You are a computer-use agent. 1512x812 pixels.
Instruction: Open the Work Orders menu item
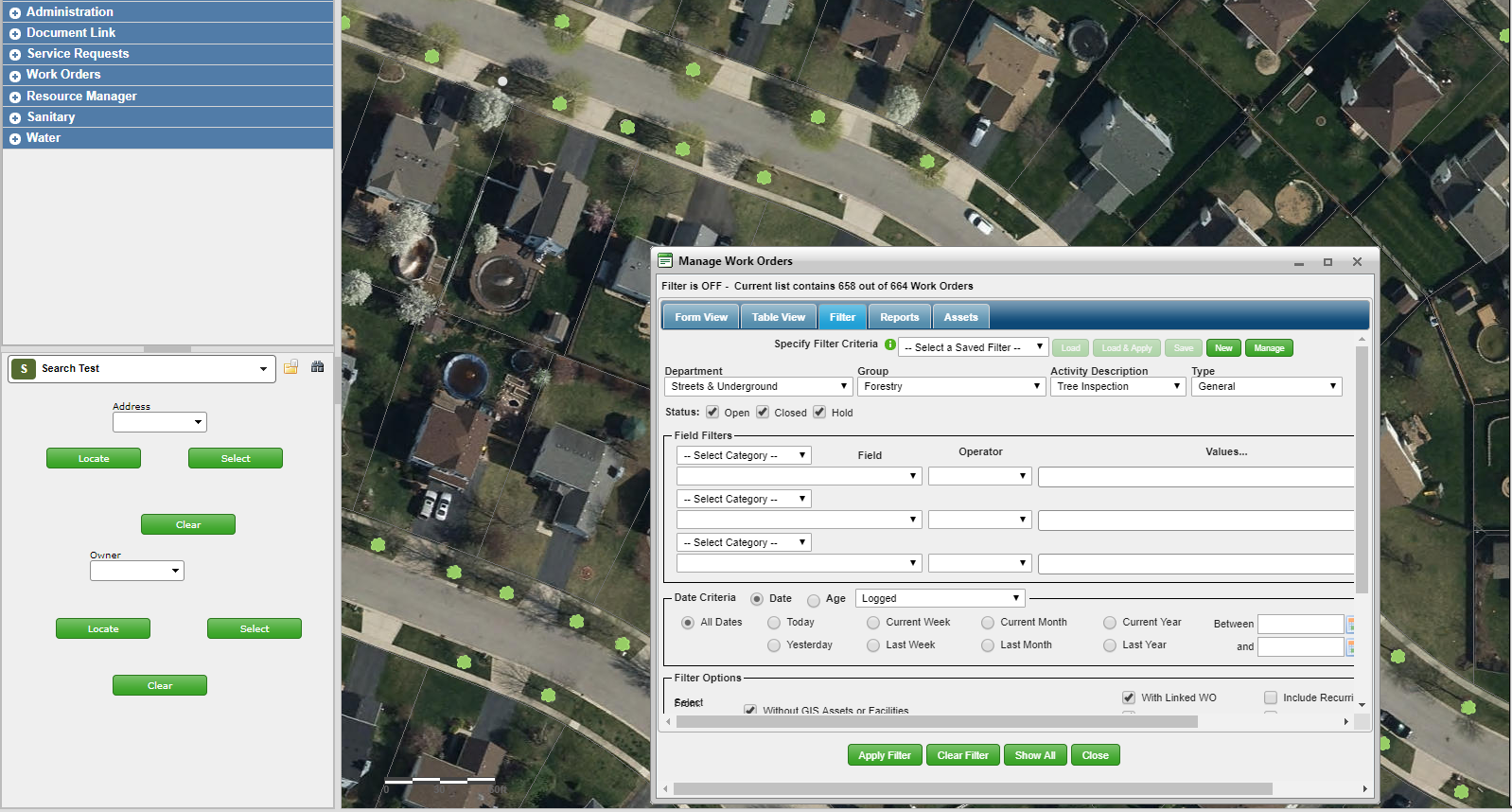point(167,75)
